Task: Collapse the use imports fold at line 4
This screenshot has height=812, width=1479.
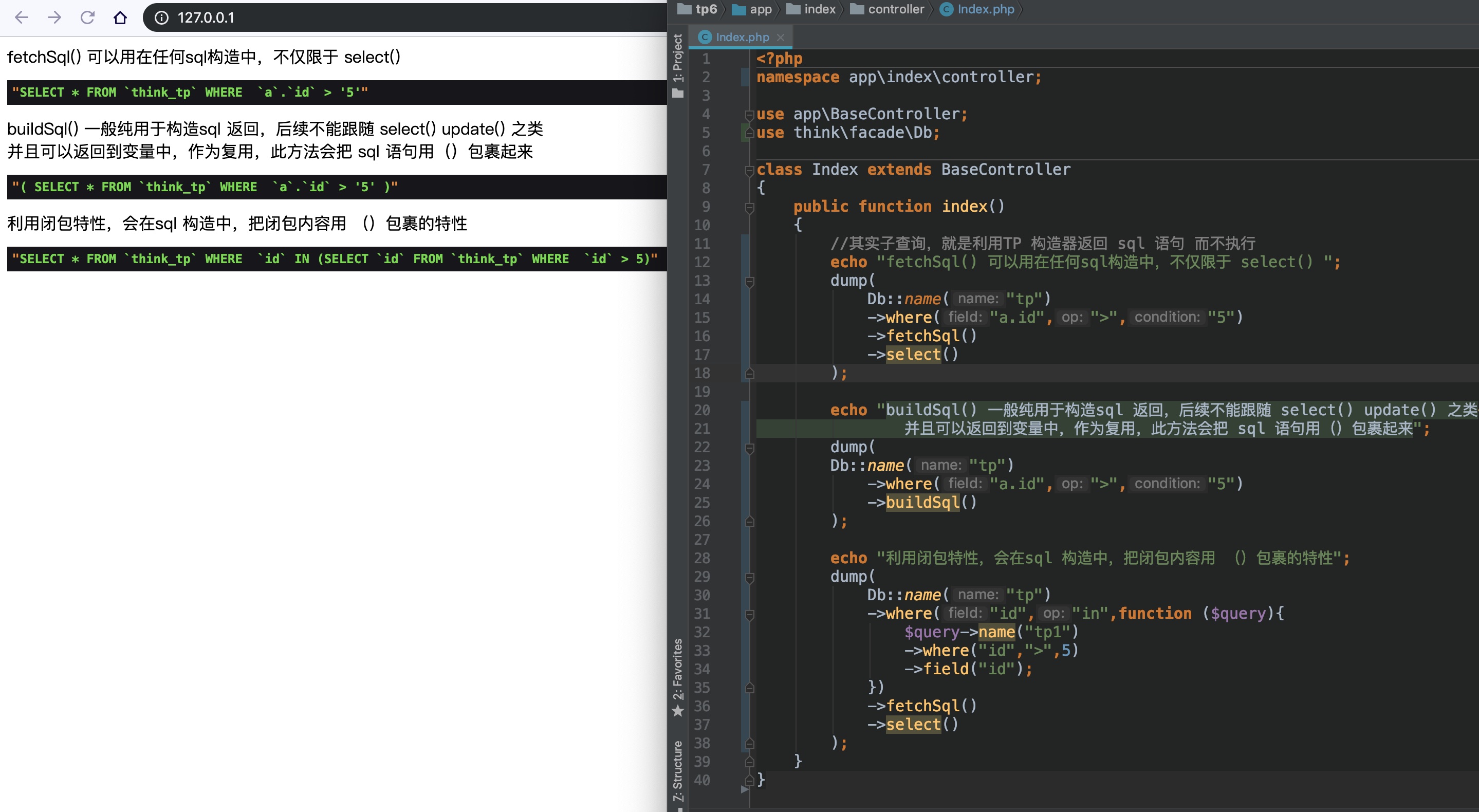Action: click(749, 115)
